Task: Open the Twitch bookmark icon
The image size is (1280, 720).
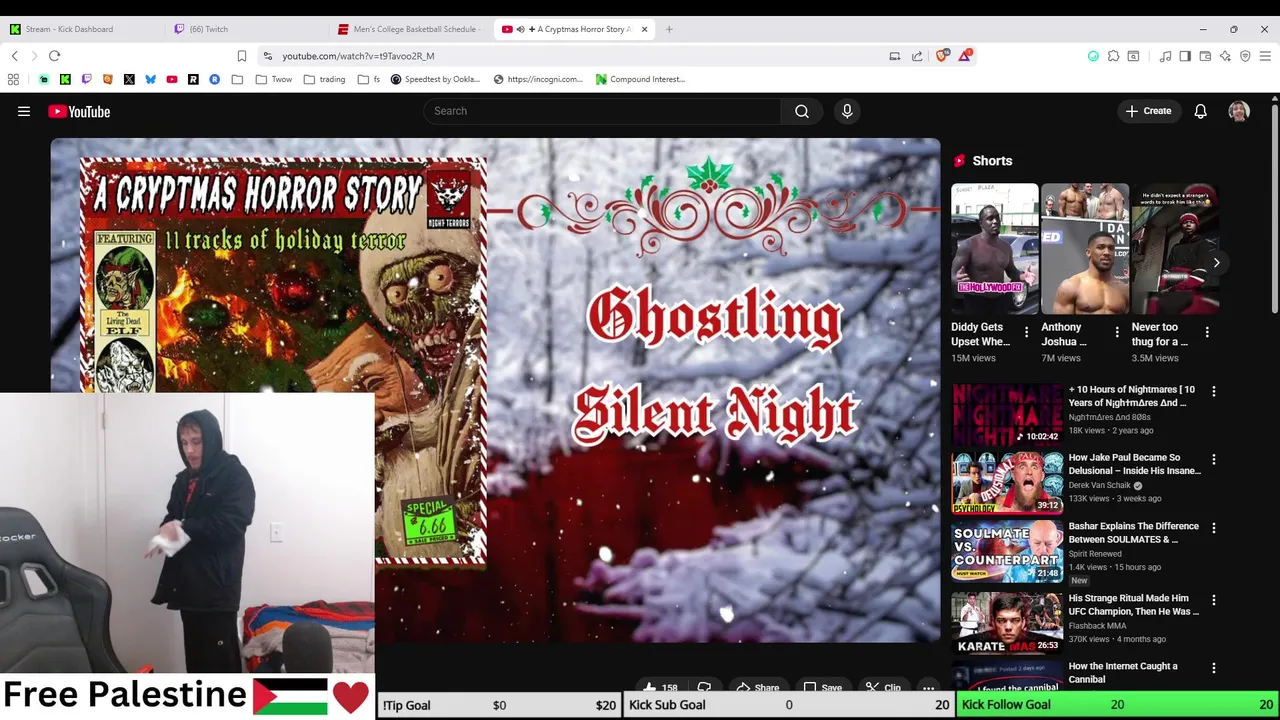Action: (x=86, y=79)
